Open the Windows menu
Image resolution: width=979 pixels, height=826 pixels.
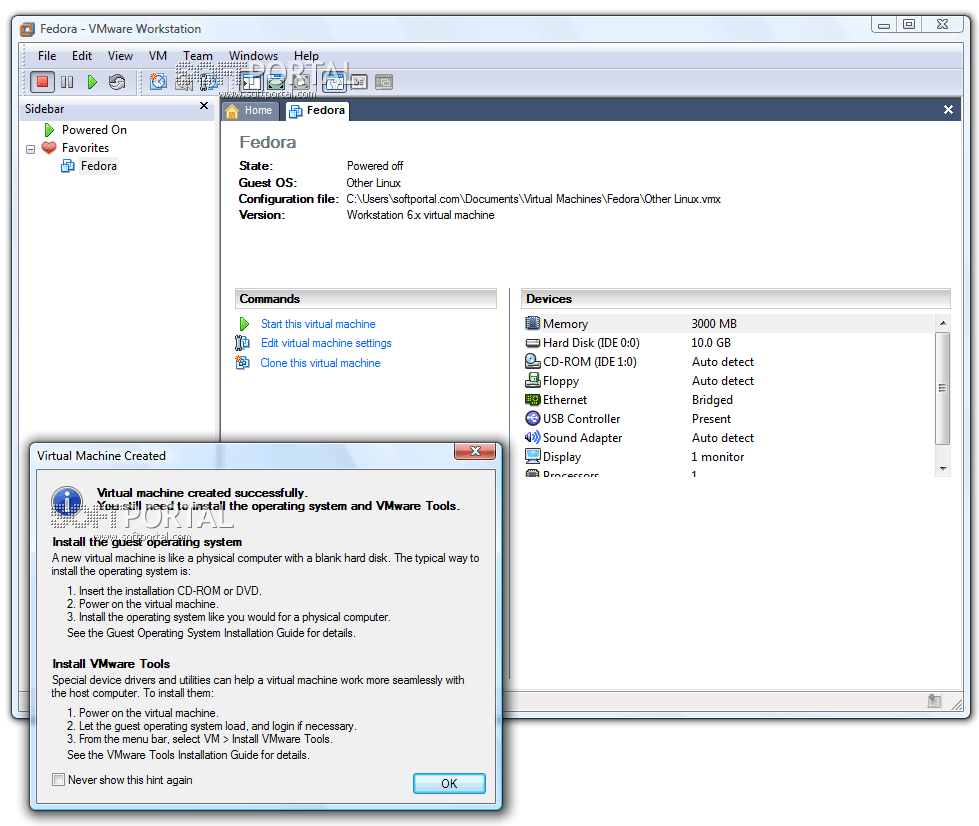coord(253,56)
